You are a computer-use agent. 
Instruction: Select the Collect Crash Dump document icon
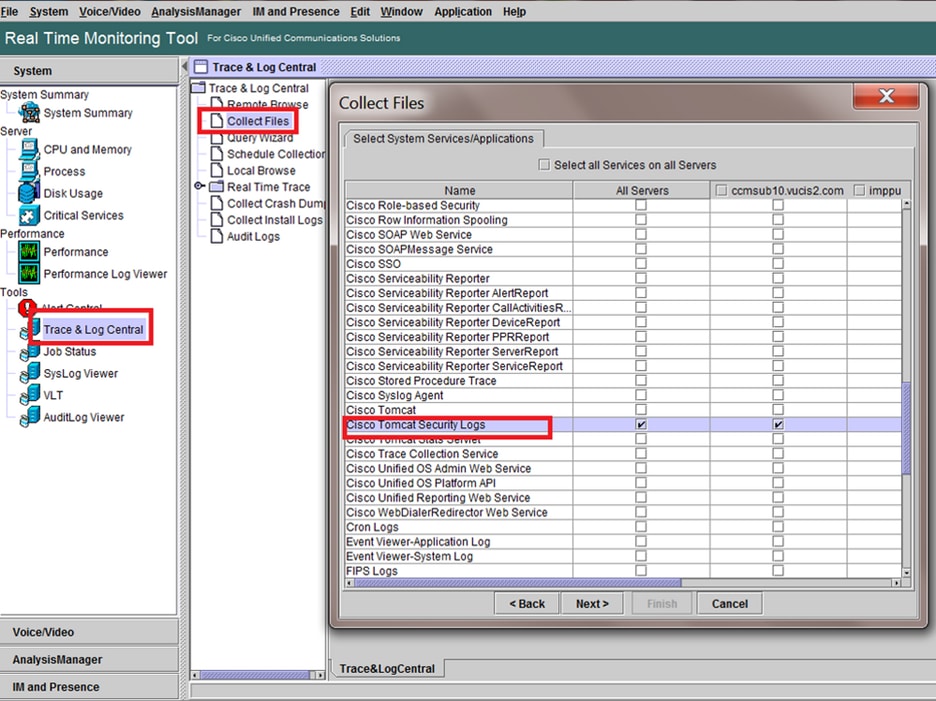(x=217, y=204)
